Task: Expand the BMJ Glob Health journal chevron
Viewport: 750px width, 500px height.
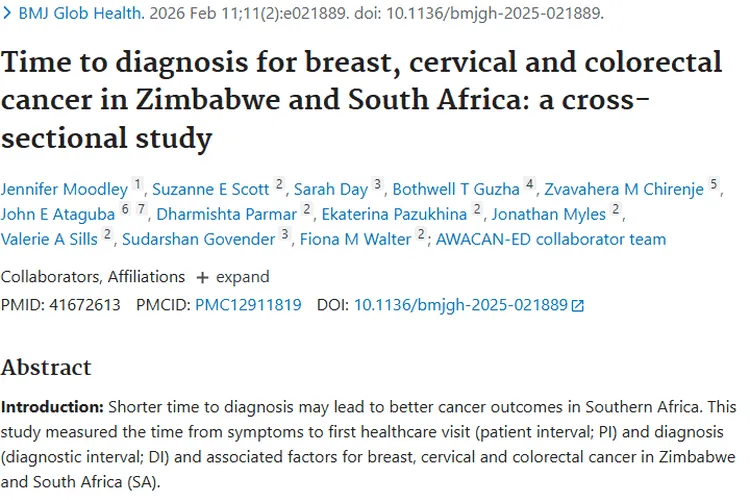Action: tap(8, 15)
